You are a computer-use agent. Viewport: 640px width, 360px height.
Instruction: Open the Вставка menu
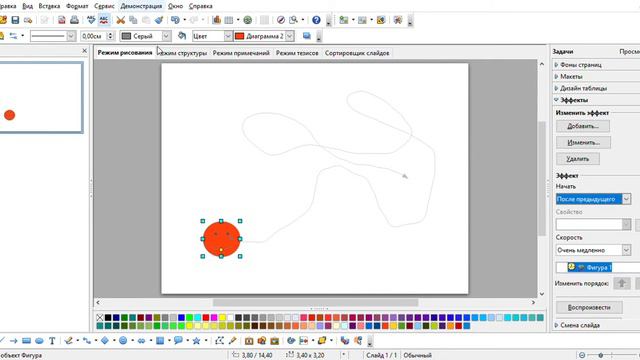[49, 6]
